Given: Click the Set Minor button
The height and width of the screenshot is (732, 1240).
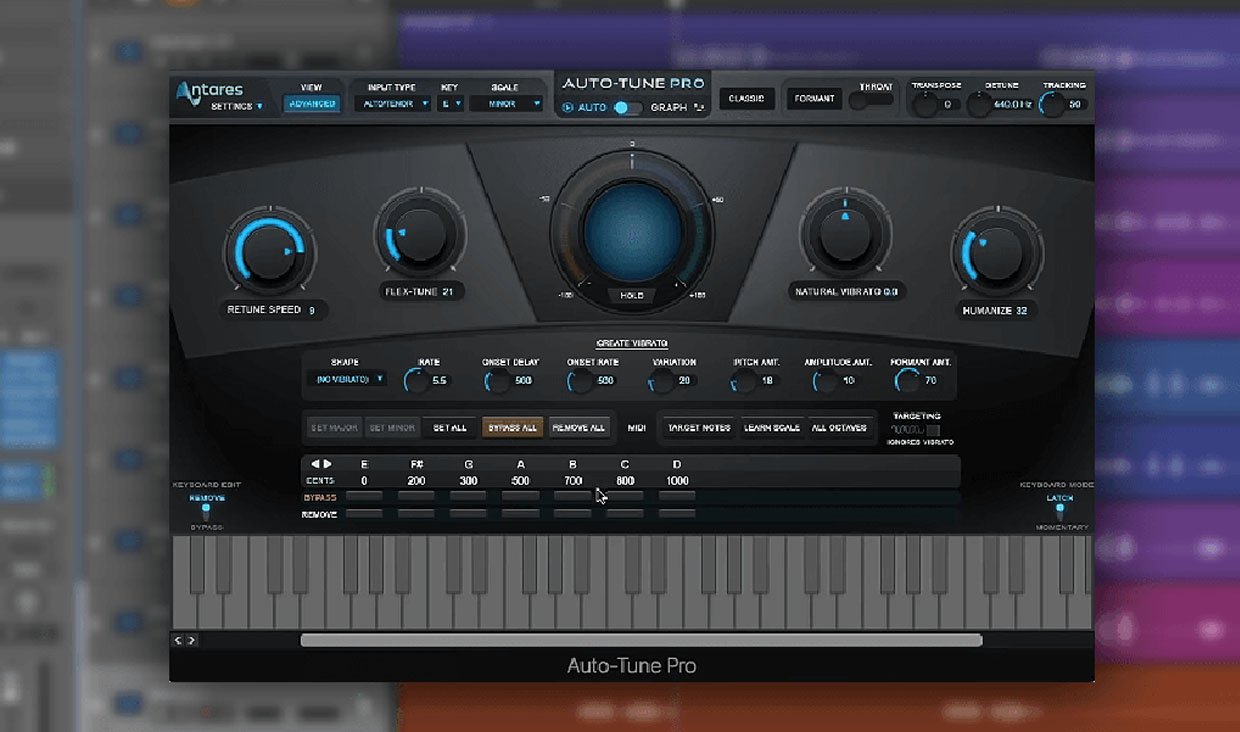Looking at the screenshot, I should pyautogui.click(x=392, y=428).
